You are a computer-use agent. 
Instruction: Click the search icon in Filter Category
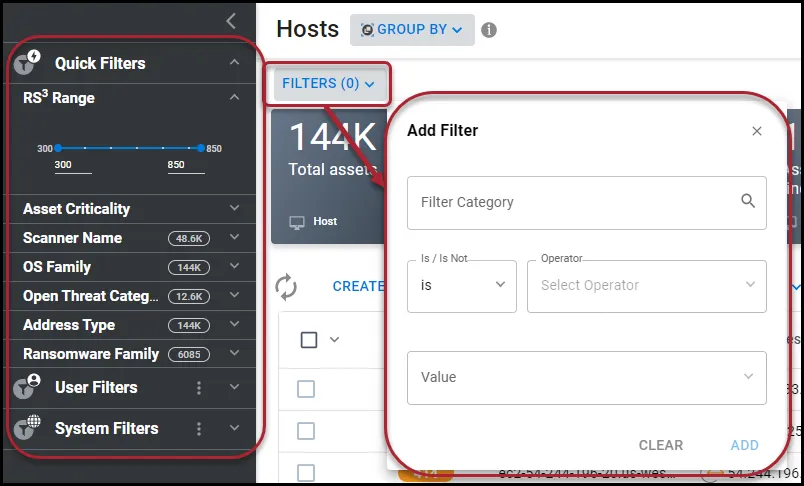pyautogui.click(x=748, y=201)
